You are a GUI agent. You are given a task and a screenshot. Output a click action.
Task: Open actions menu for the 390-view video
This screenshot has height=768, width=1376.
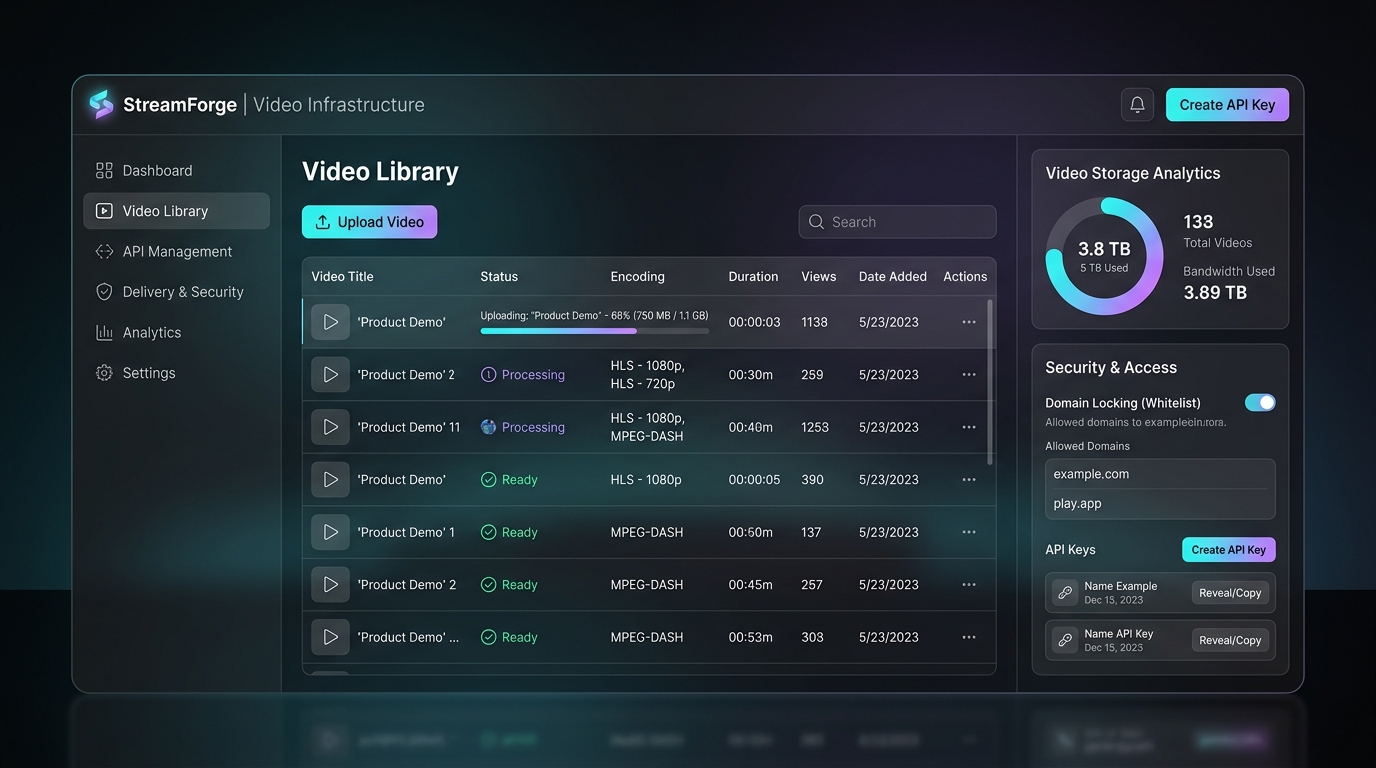point(969,480)
